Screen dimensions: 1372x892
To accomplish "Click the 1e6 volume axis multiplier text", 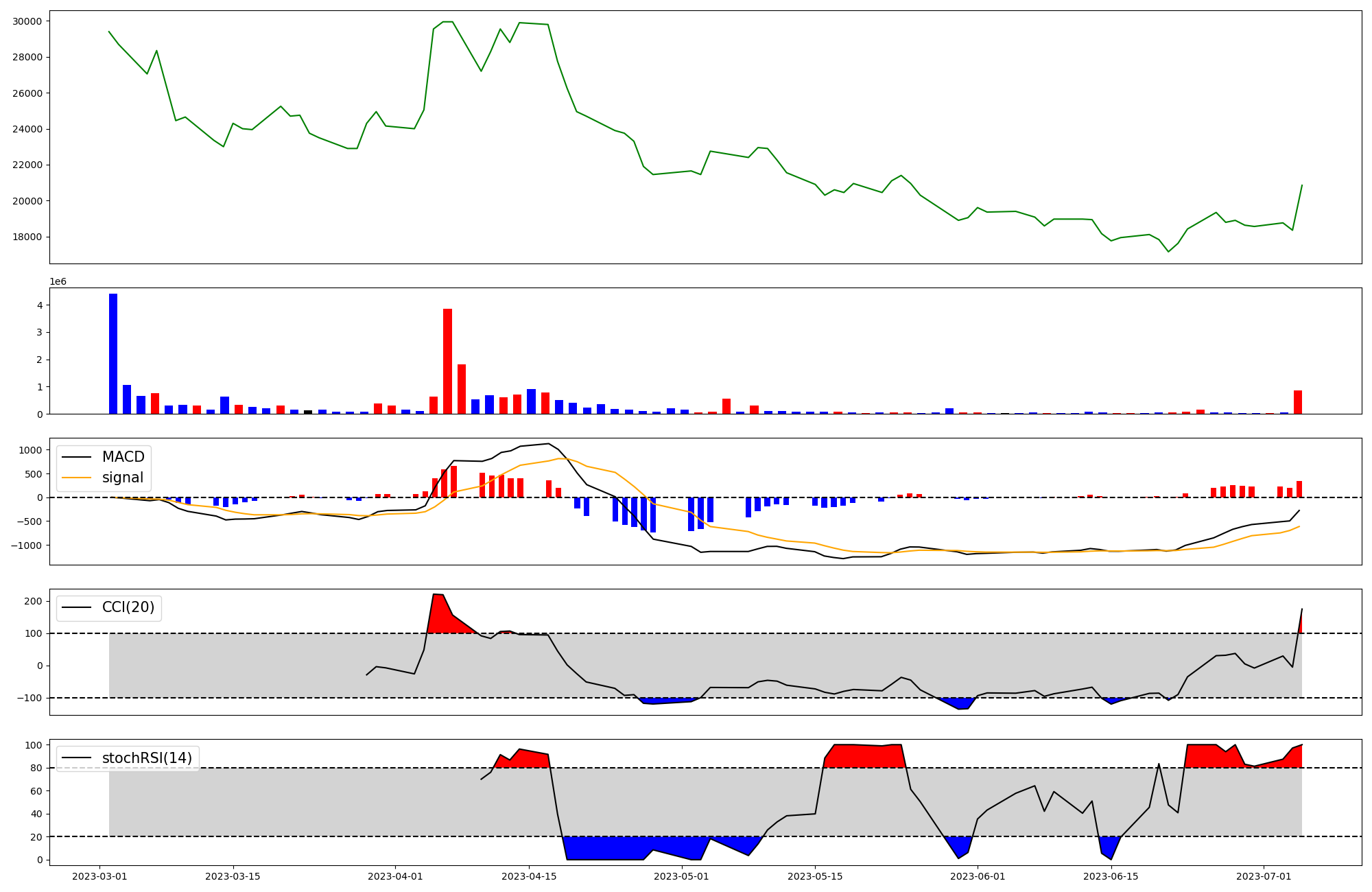I will click(x=58, y=282).
